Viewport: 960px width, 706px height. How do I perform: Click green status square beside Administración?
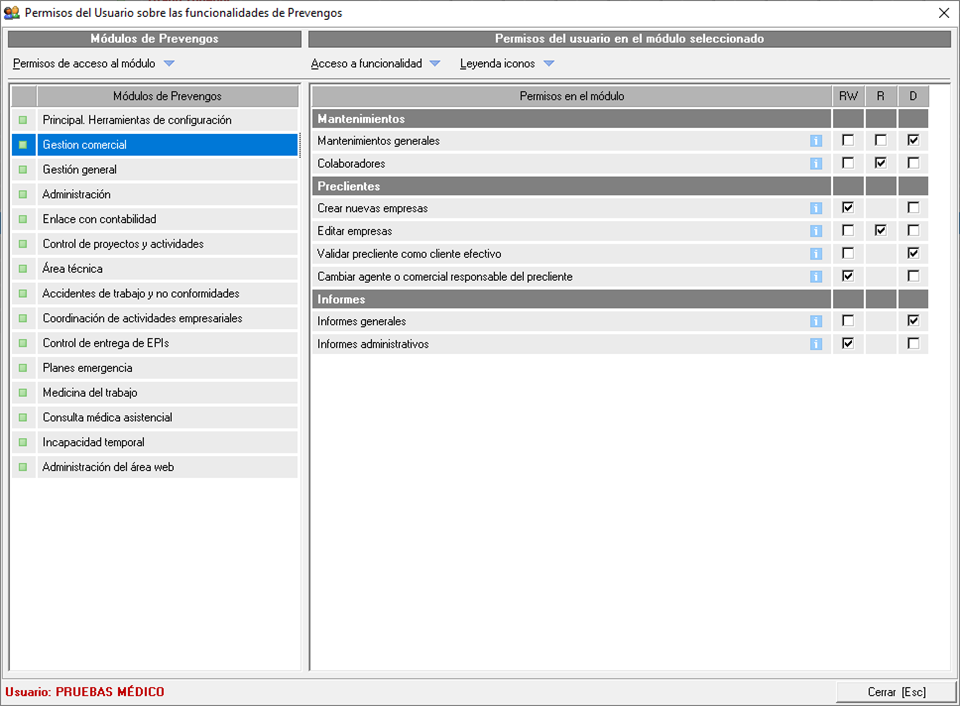[23, 194]
